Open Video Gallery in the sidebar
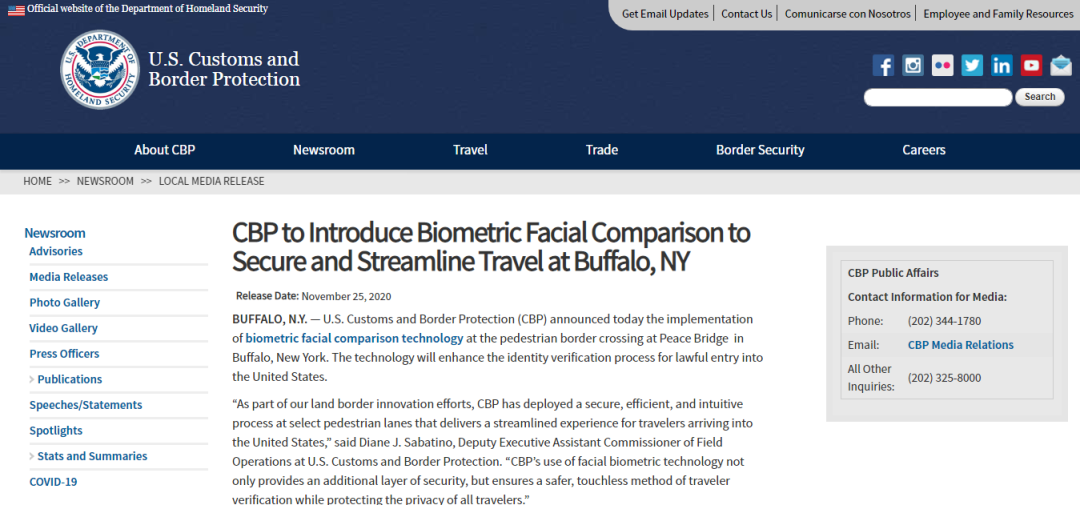This screenshot has height=505, width=1080. click(x=63, y=328)
